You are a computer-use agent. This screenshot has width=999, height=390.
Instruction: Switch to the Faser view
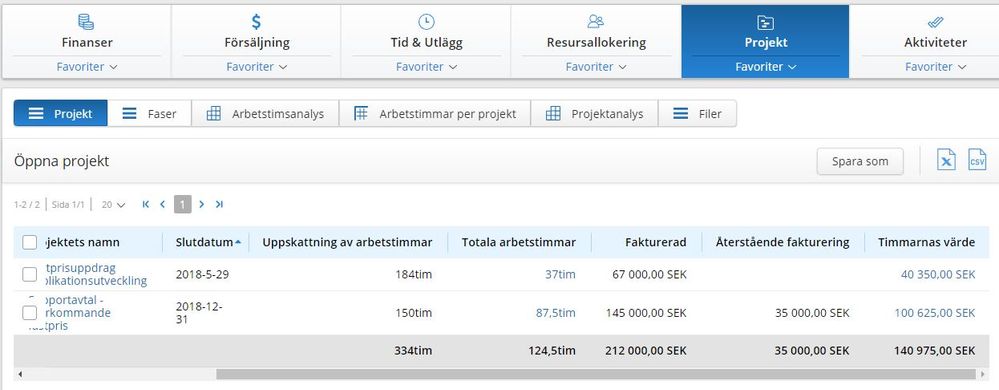149,113
